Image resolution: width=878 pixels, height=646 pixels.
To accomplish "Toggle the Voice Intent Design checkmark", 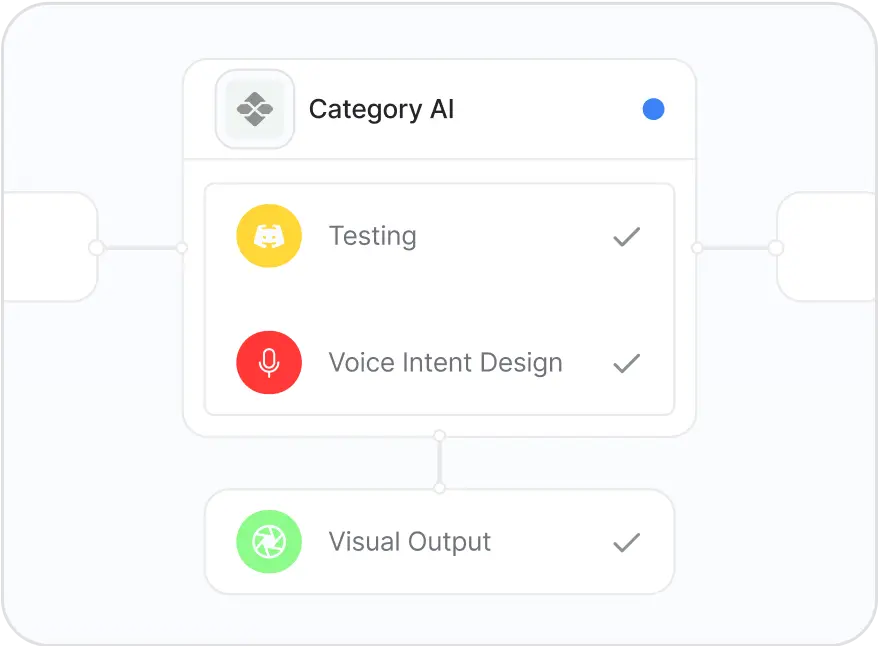I will tap(626, 363).
